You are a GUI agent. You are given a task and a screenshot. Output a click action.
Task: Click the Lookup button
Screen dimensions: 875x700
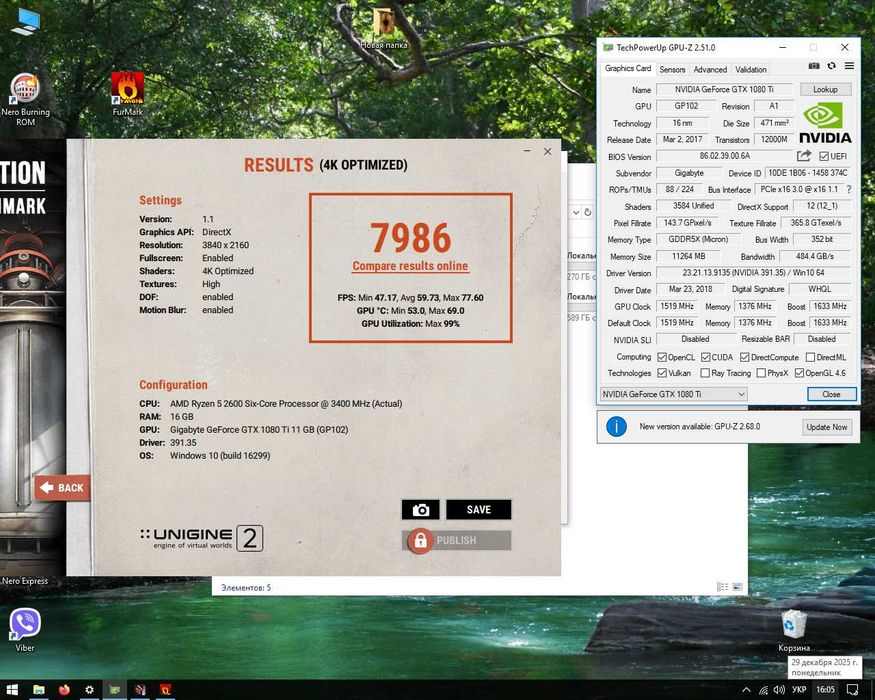point(825,89)
